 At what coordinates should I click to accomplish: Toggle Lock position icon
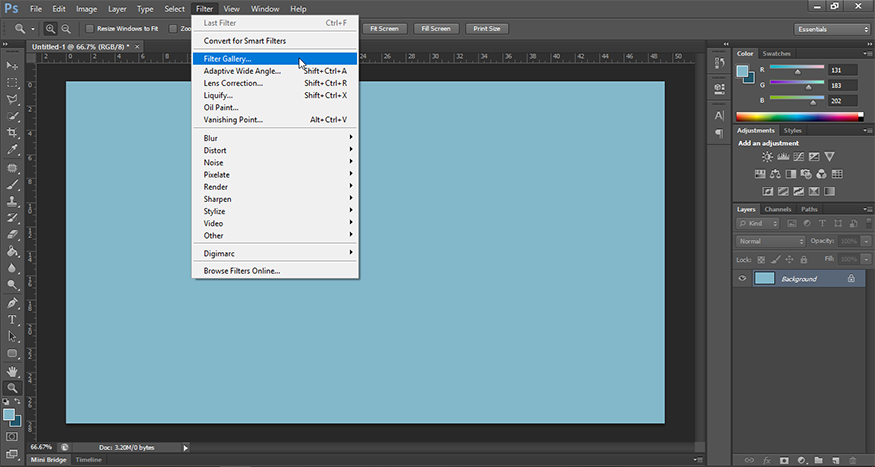tap(789, 259)
